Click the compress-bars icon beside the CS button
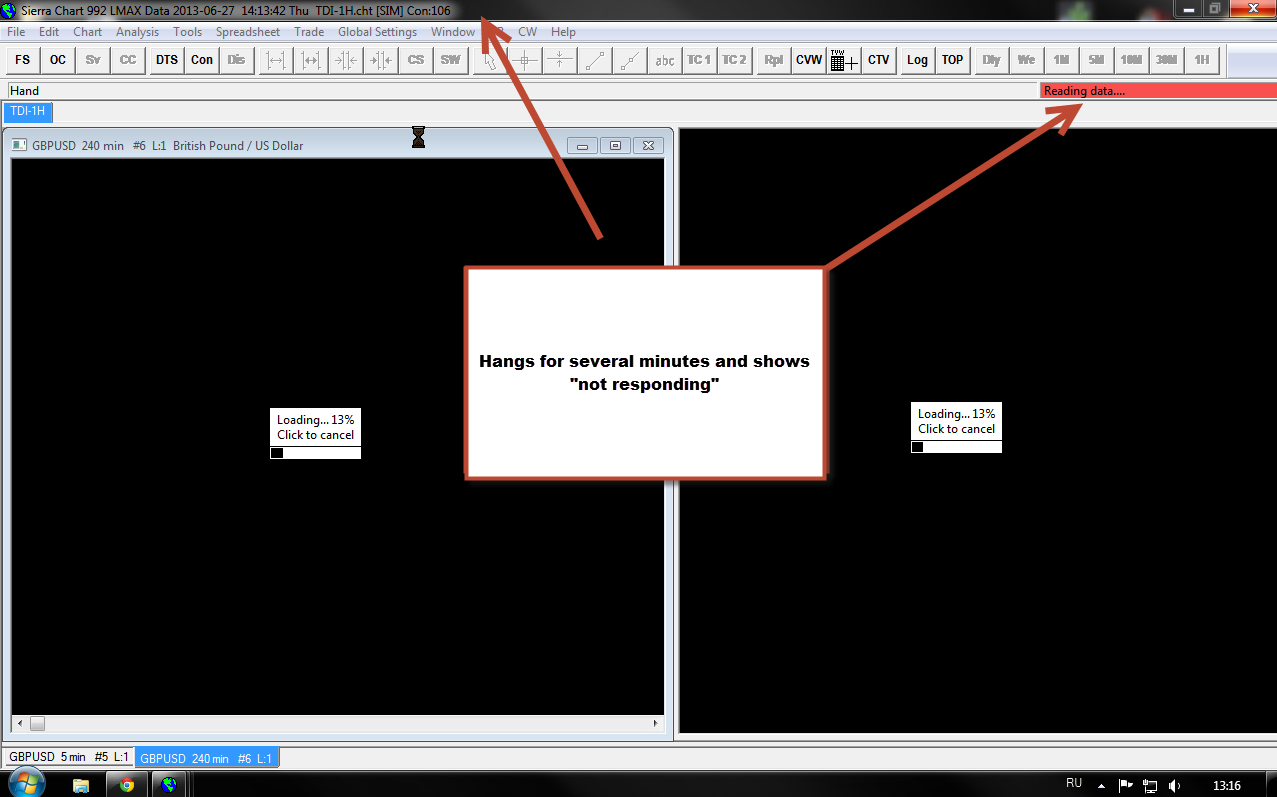This screenshot has height=797, width=1277. click(380, 60)
